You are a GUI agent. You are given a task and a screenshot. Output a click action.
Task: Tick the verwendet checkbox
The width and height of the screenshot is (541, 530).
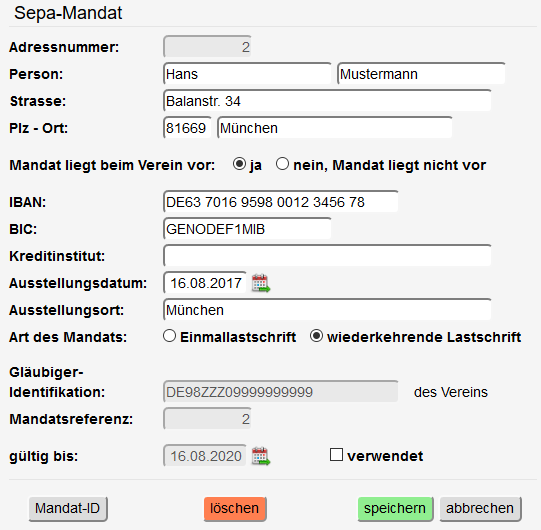(336, 455)
